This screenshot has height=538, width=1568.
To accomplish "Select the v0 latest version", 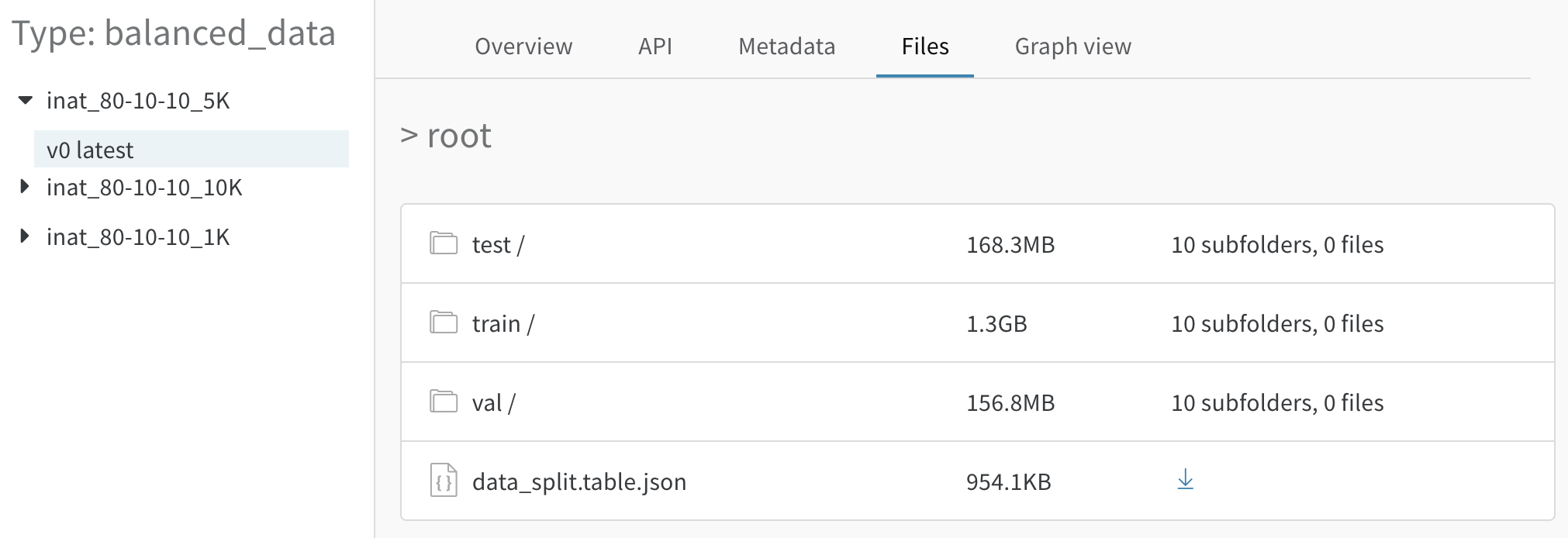I will tap(192, 150).
